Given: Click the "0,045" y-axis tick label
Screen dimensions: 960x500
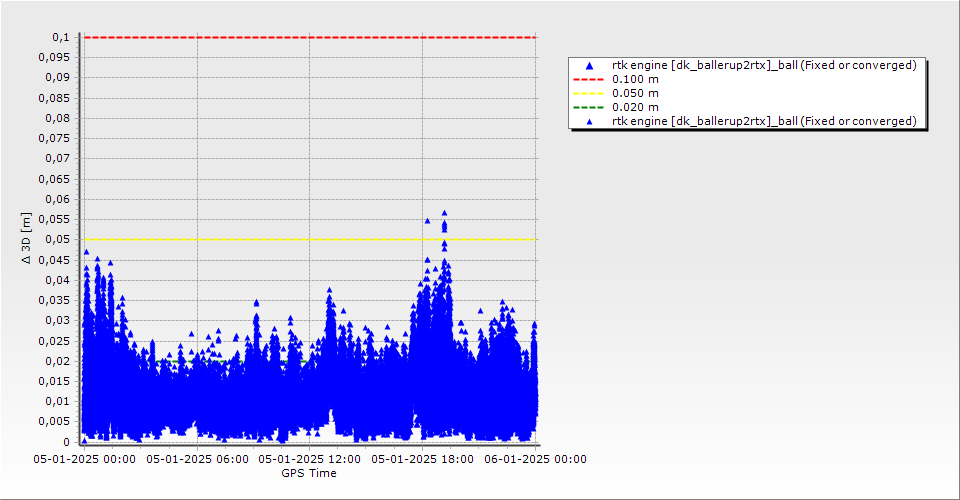Looking at the screenshot, I should [x=54, y=260].
